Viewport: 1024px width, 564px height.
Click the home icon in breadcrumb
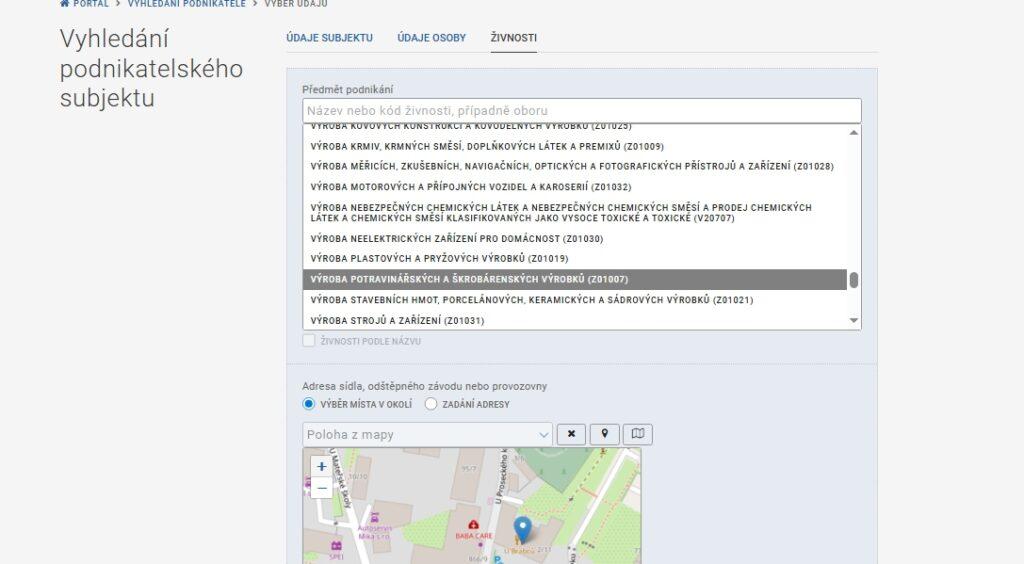tap(65, 4)
